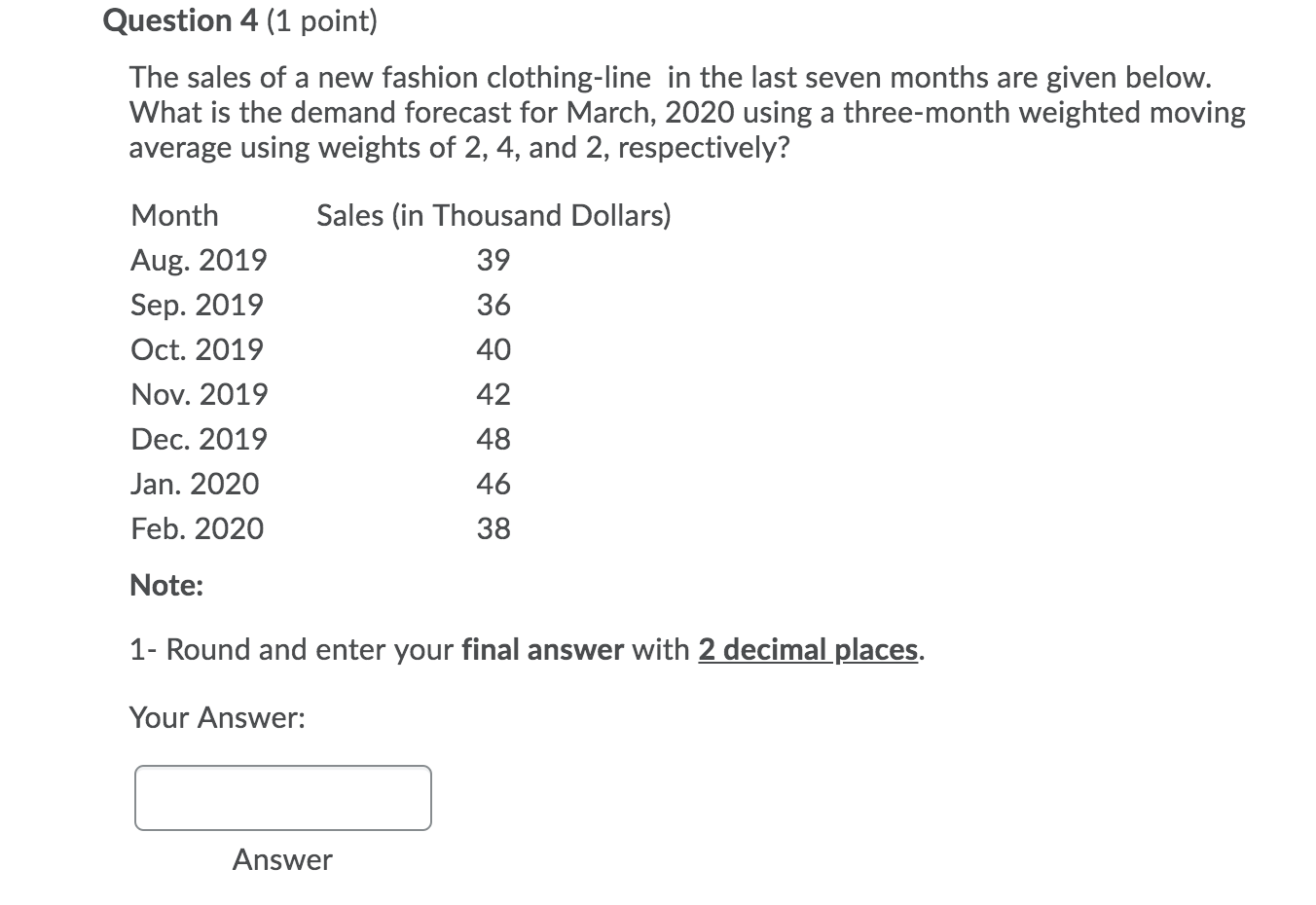The image size is (1316, 905).
Task: Click the Answer label below the input box
Action: pyautogui.click(x=282, y=859)
